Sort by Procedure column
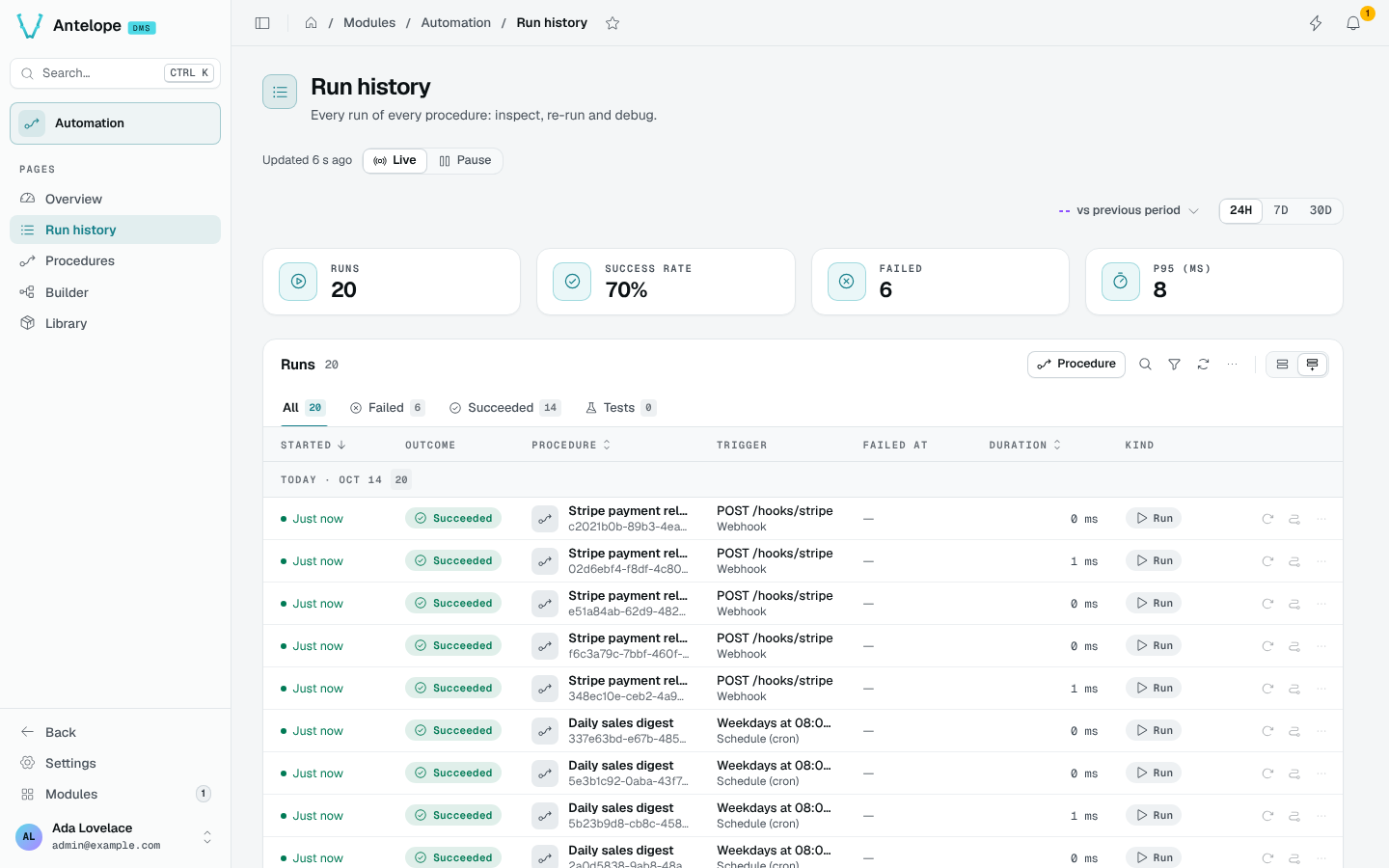 click(571, 446)
